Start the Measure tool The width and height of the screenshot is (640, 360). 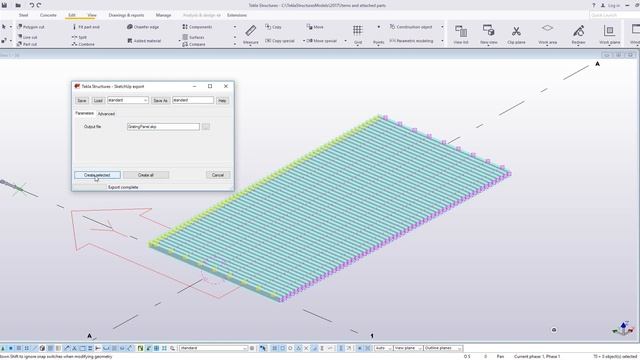pyautogui.click(x=251, y=34)
